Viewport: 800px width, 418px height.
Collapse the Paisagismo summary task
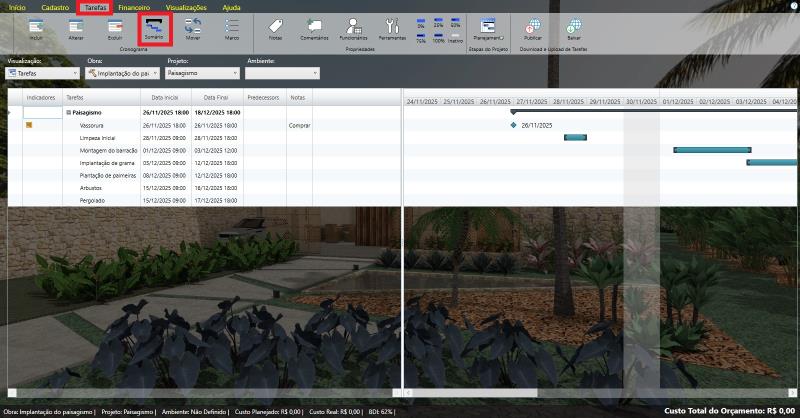68,113
